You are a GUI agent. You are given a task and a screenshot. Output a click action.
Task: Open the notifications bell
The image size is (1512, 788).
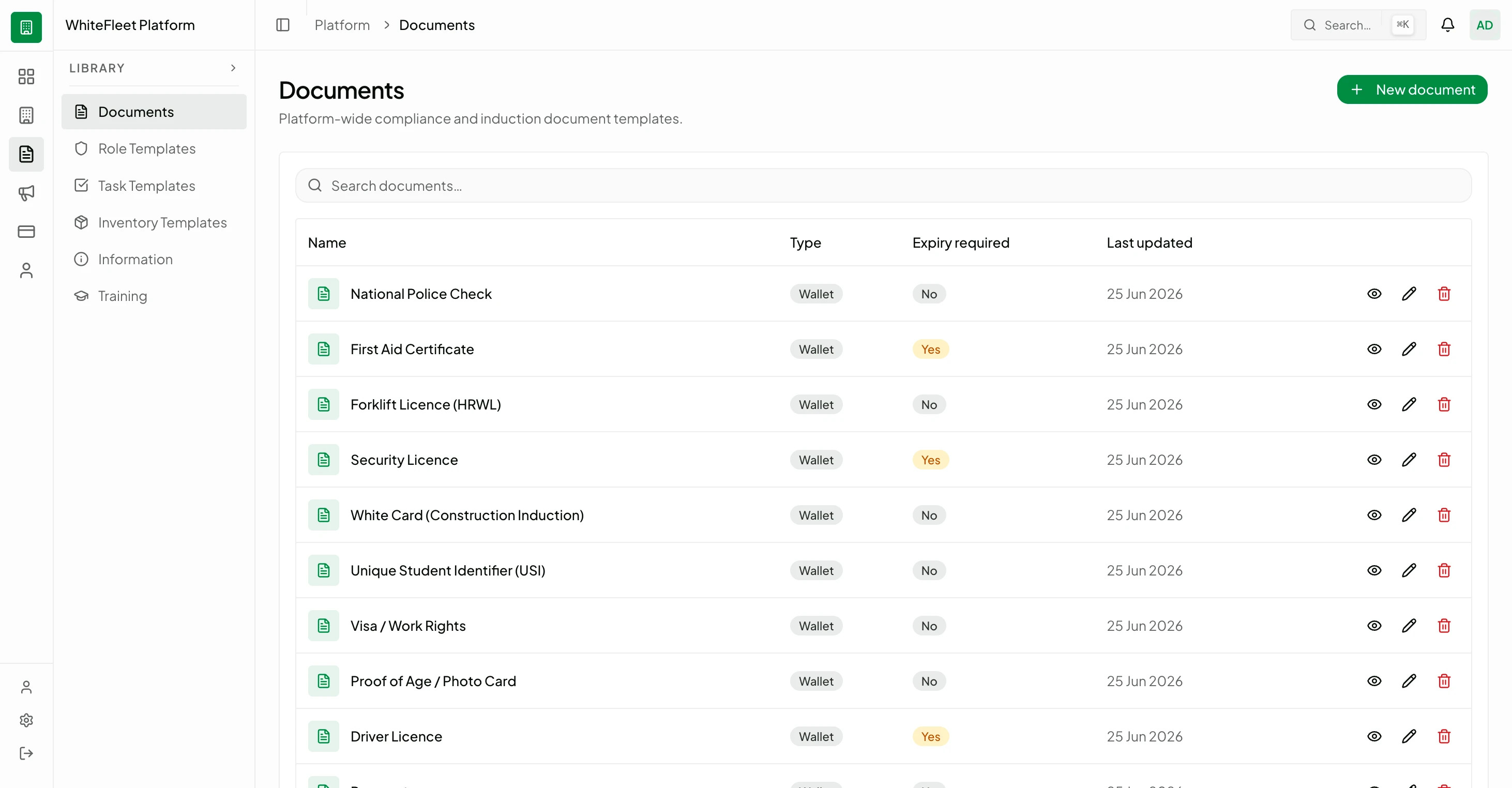coord(1447,25)
